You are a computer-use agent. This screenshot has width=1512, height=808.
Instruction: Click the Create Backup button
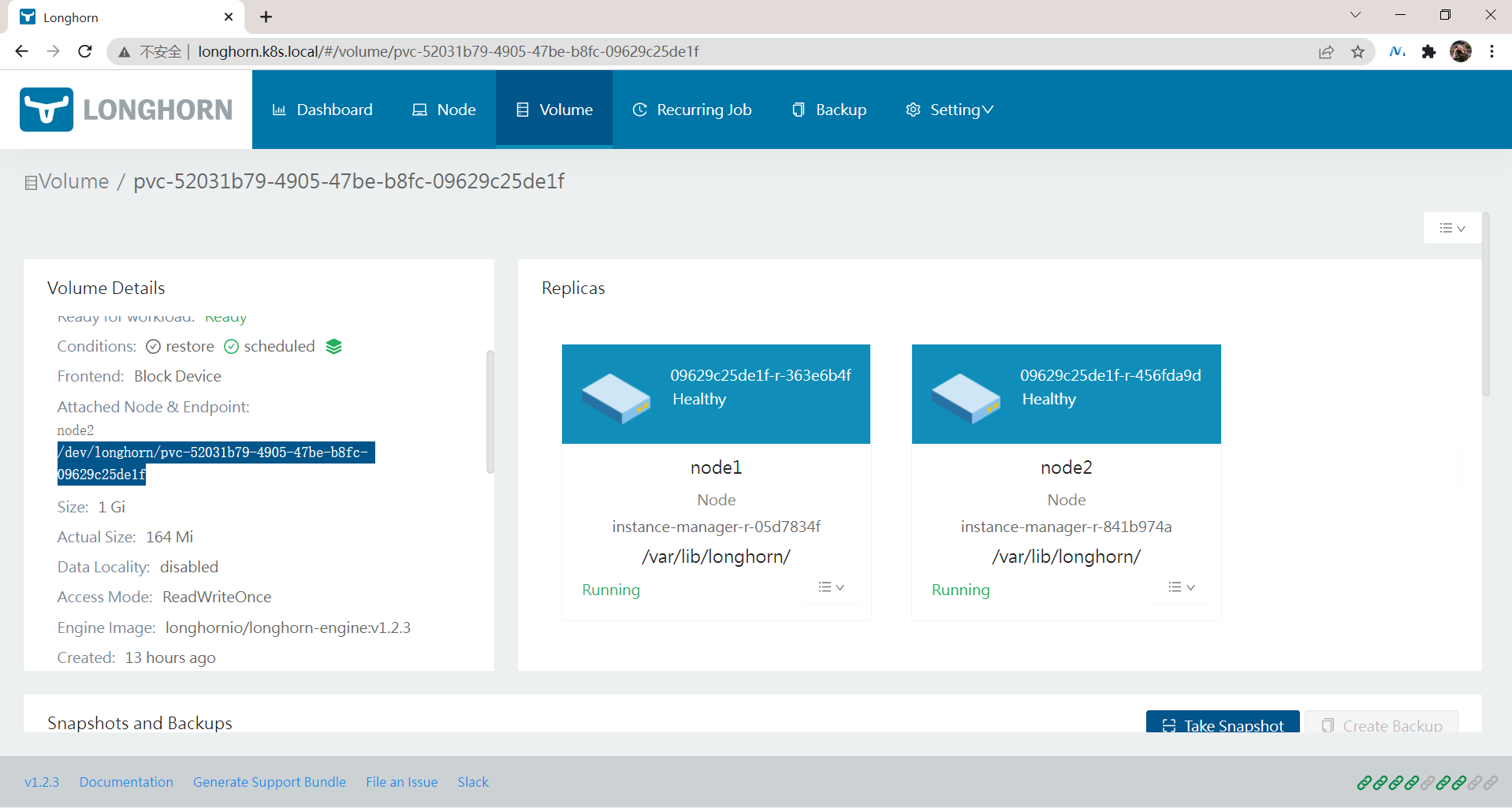tap(1381, 722)
